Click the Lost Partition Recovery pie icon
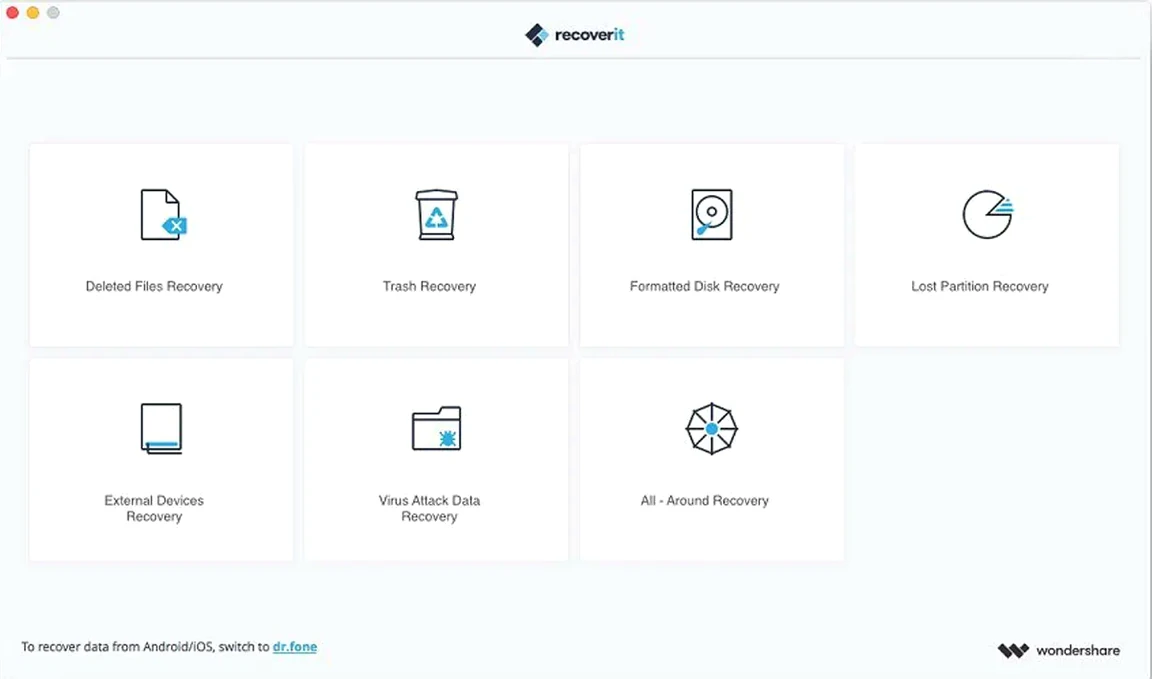1152x679 pixels. [x=988, y=214]
